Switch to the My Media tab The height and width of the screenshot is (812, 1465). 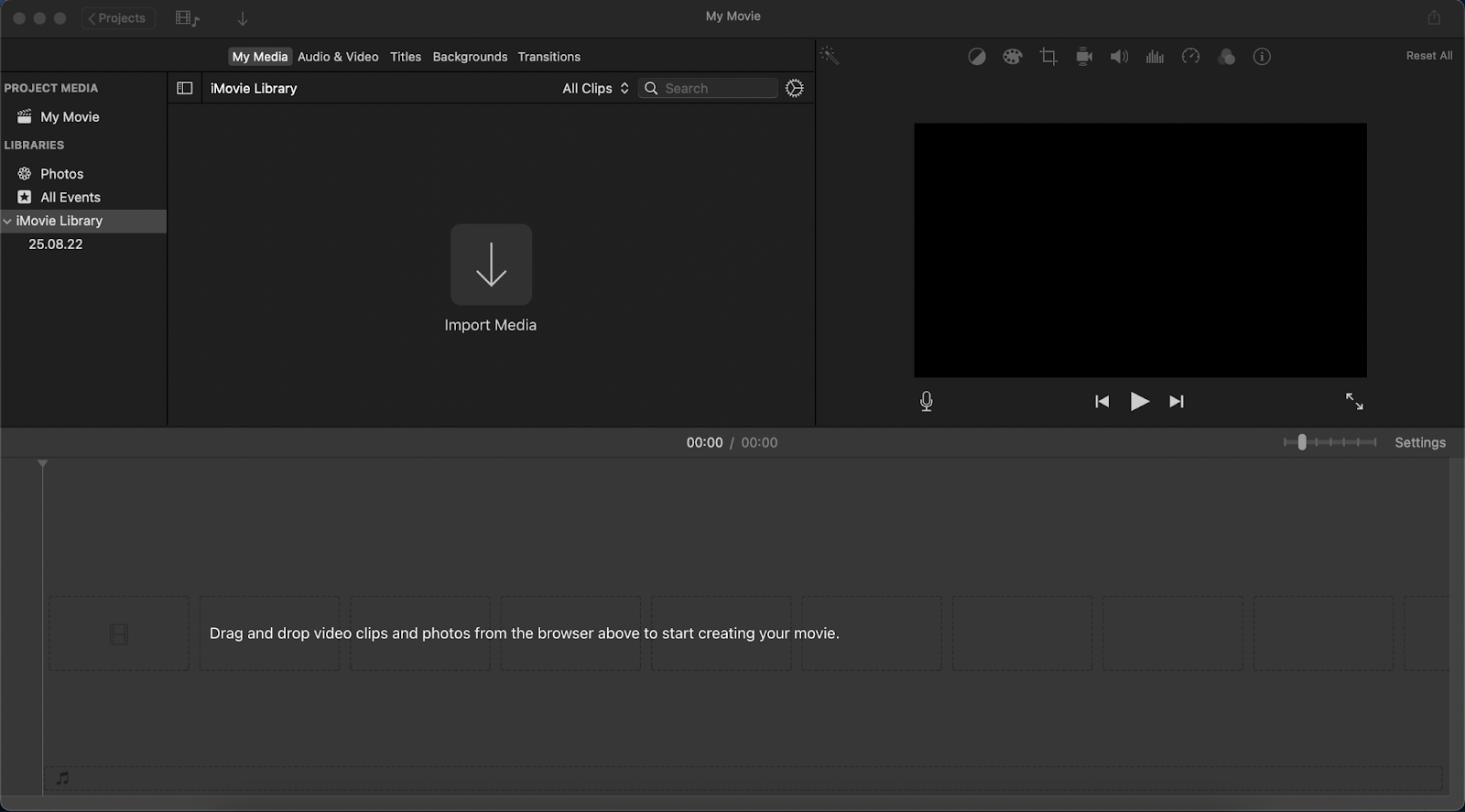pos(260,57)
